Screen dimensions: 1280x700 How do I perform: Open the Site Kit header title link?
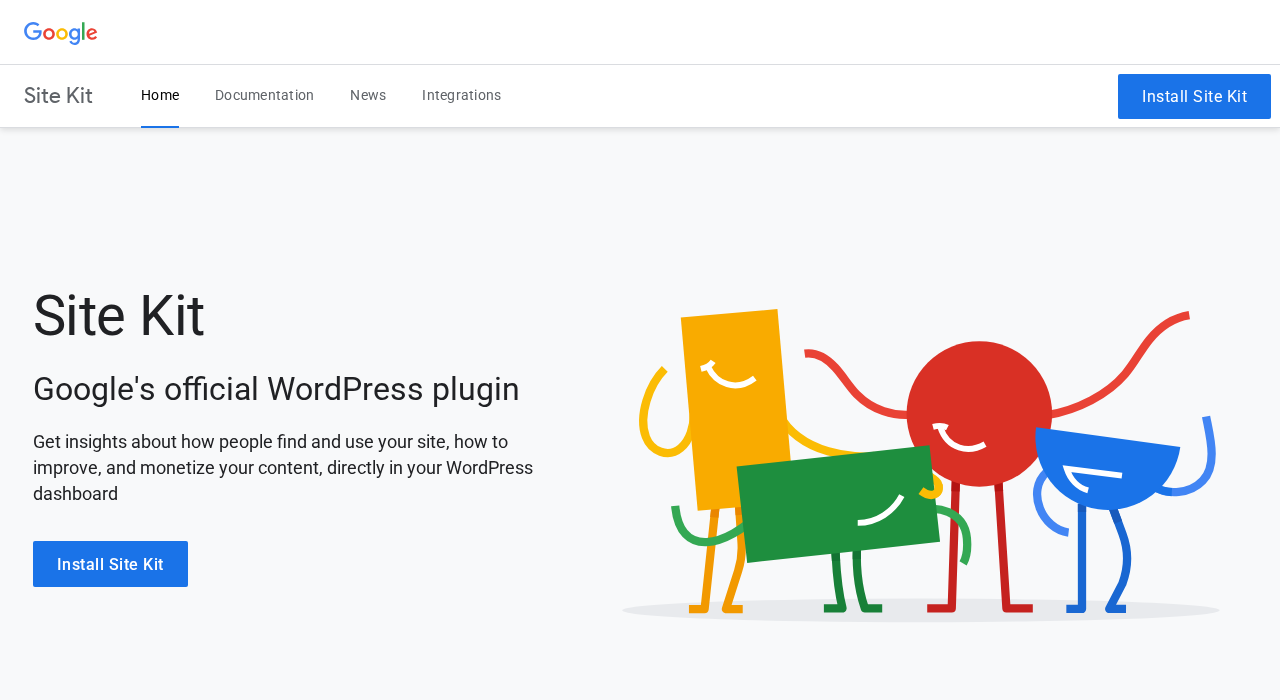pos(58,96)
